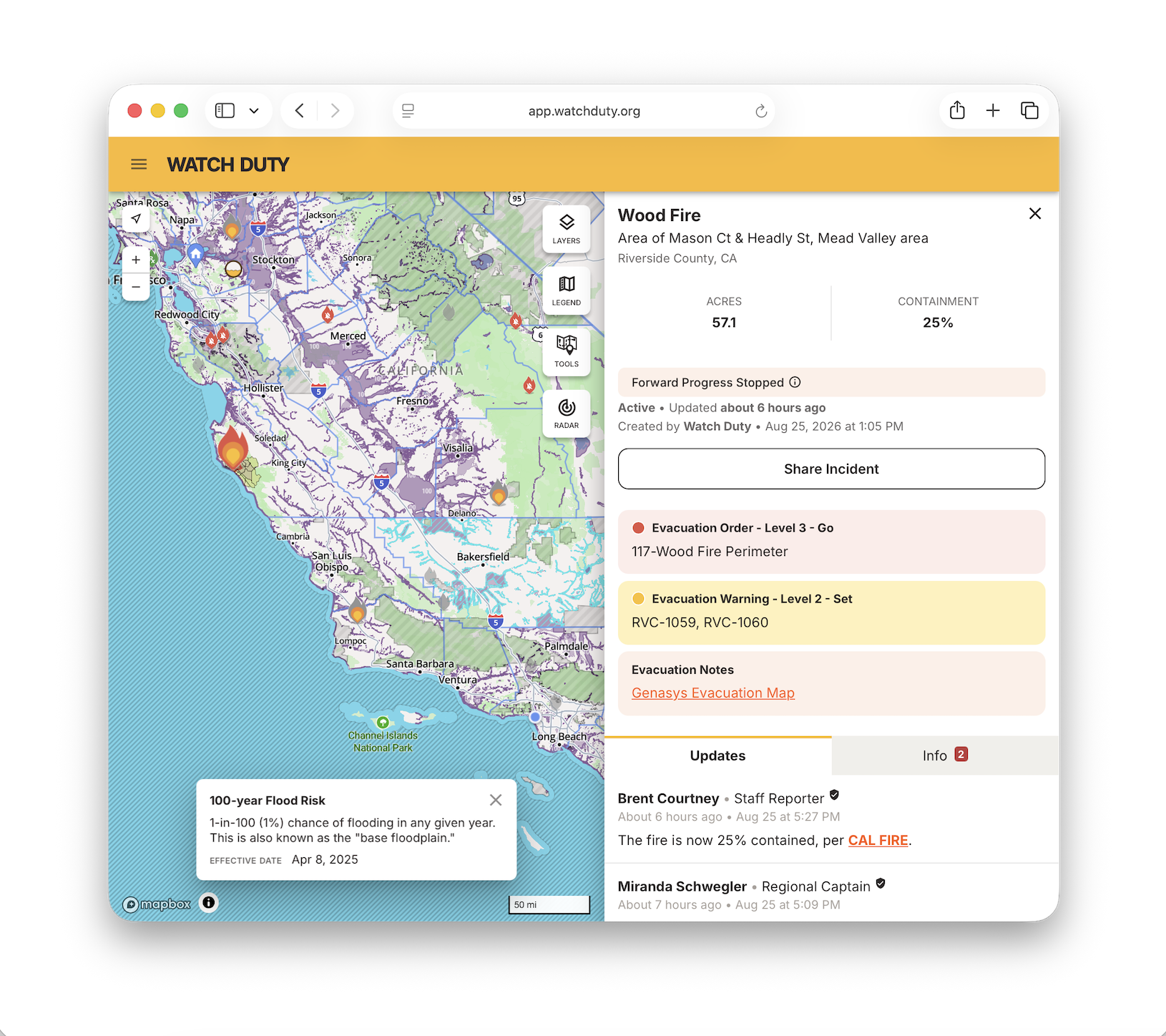Image resolution: width=1166 pixels, height=1036 pixels.
Task: Click the containment value "25%"
Action: coord(938,323)
